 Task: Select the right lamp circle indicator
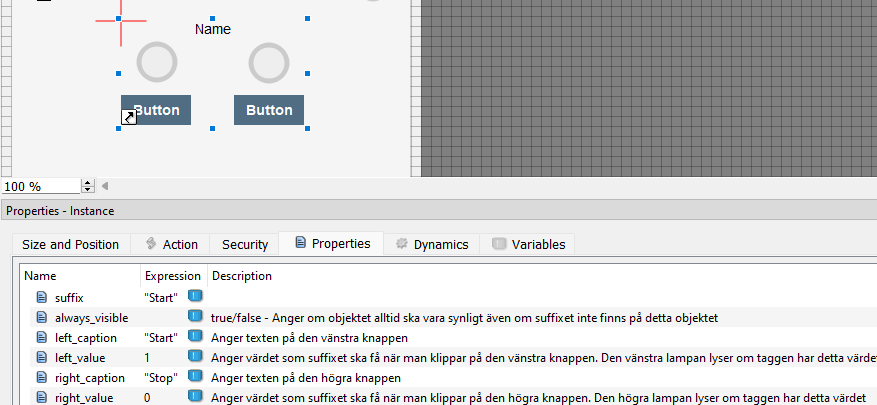coord(268,62)
